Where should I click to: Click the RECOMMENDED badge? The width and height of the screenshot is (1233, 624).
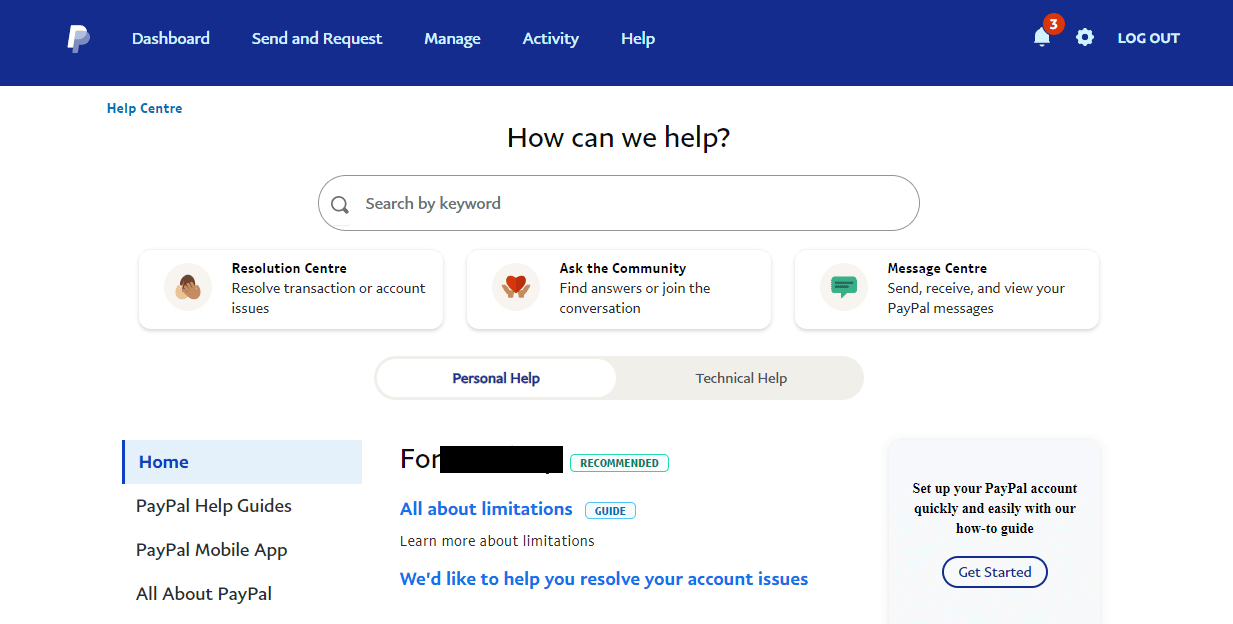(619, 463)
